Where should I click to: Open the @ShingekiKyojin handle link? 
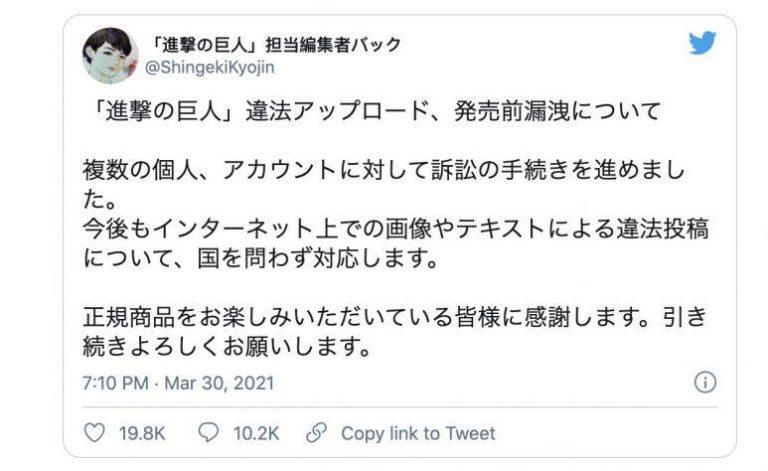(209, 66)
